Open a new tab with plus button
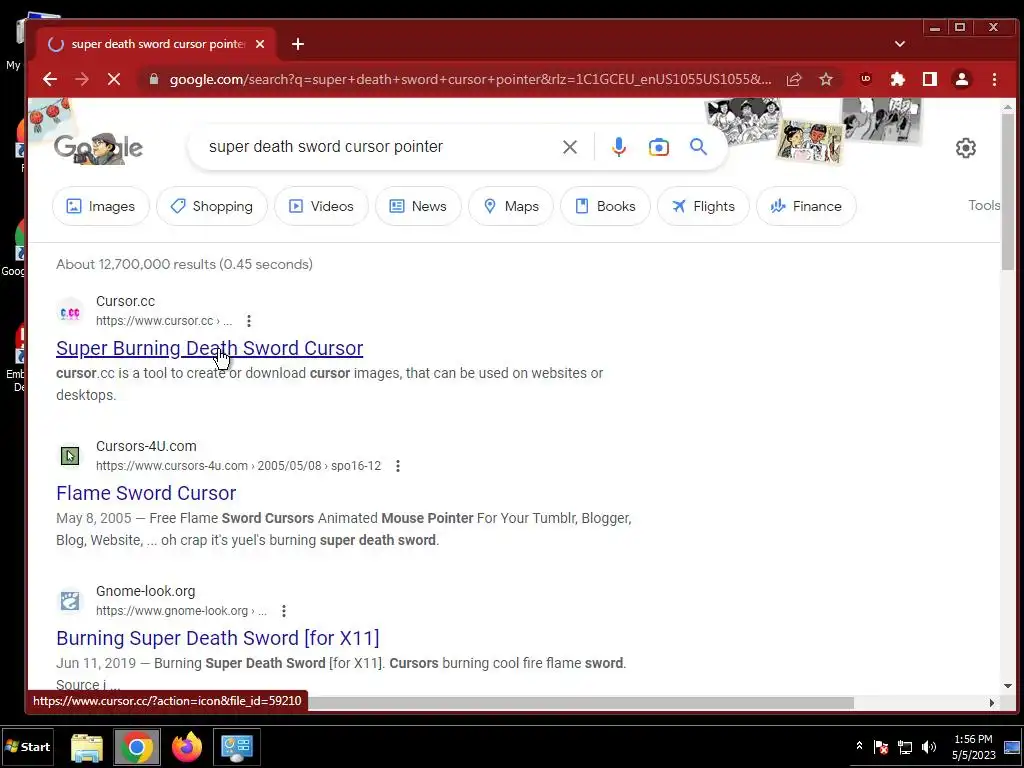Image resolution: width=1024 pixels, height=768 pixels. pyautogui.click(x=298, y=44)
